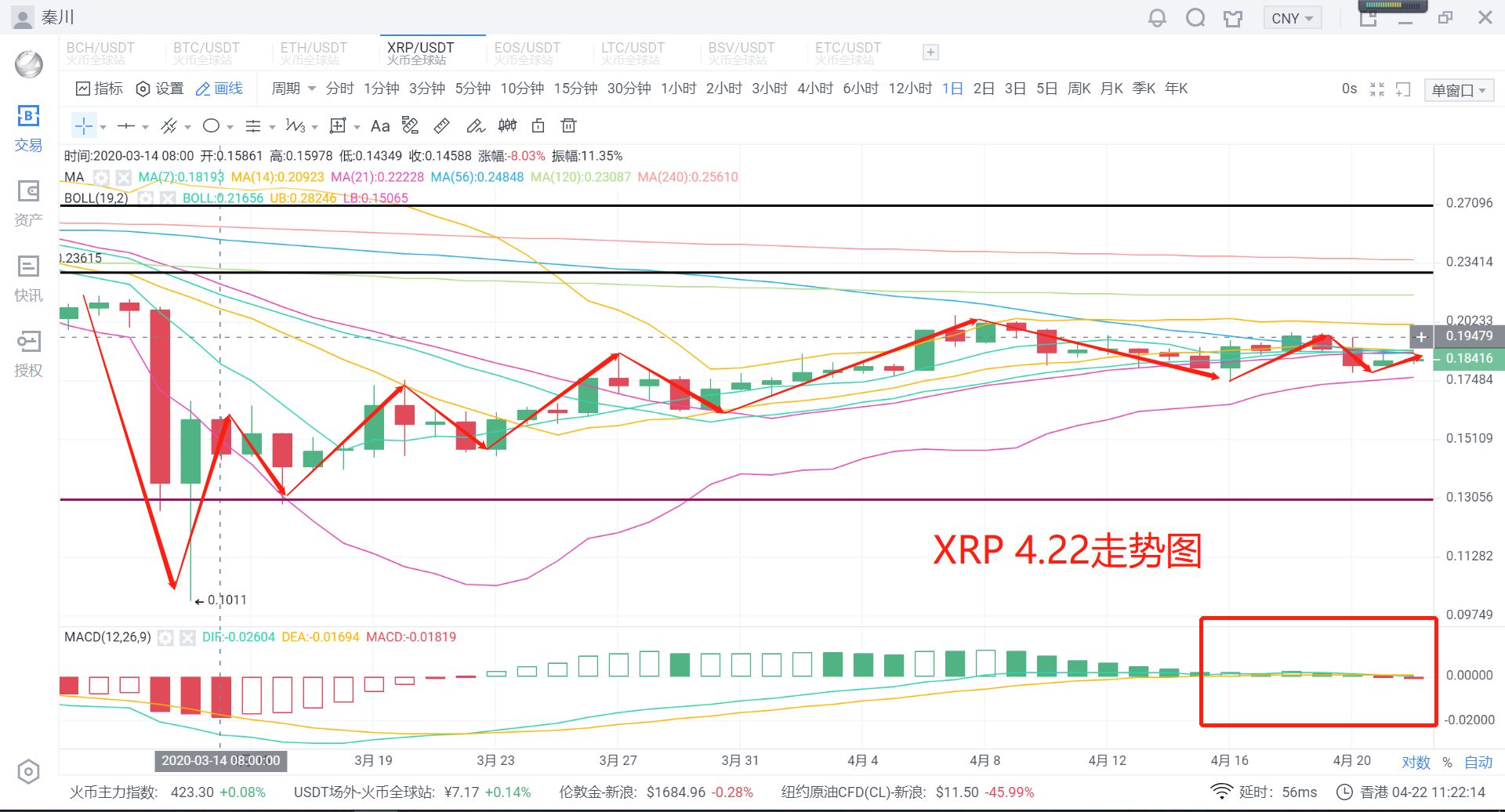Open the 资产 (assets) sidebar section
Viewport: 1505px width, 812px height.
coord(28,204)
